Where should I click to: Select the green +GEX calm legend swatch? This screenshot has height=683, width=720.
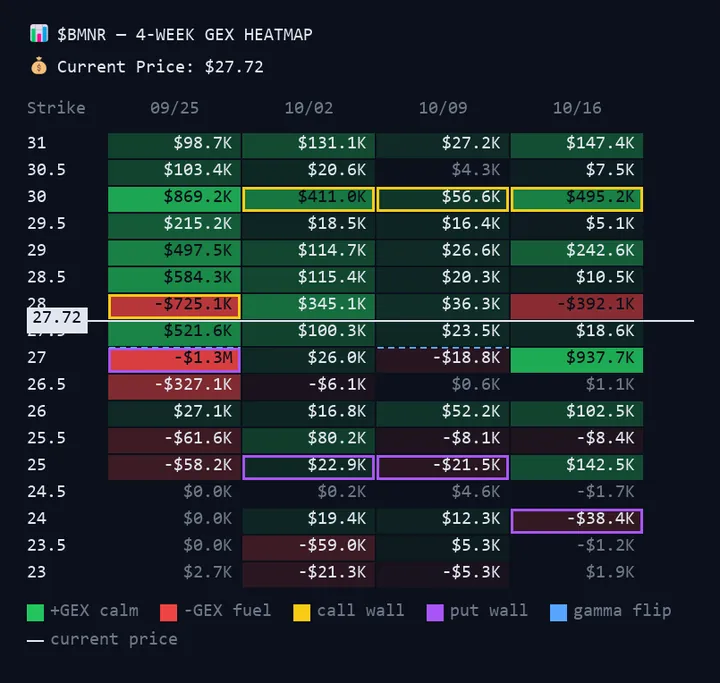(35, 612)
